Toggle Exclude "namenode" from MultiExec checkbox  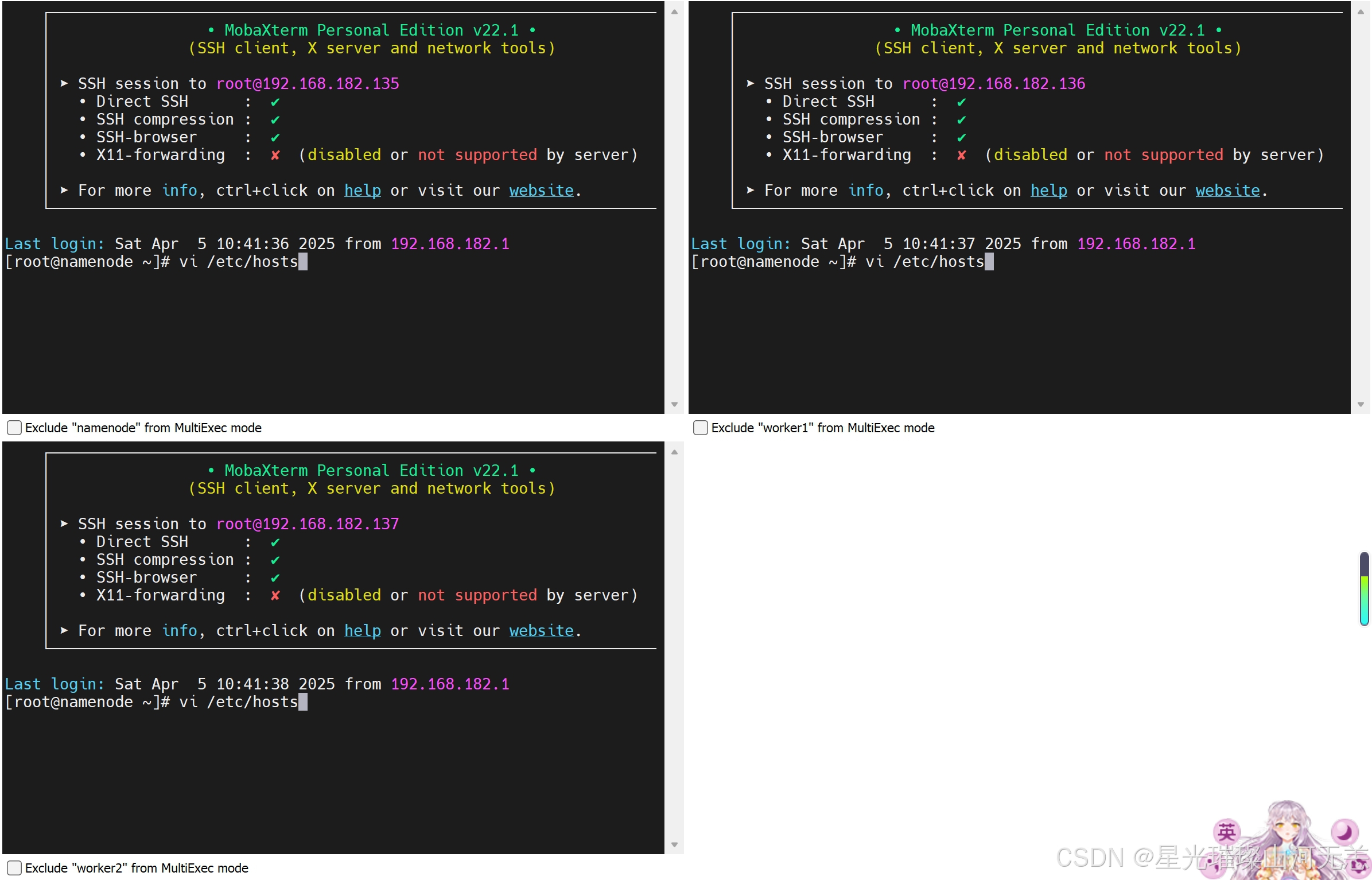tap(14, 428)
